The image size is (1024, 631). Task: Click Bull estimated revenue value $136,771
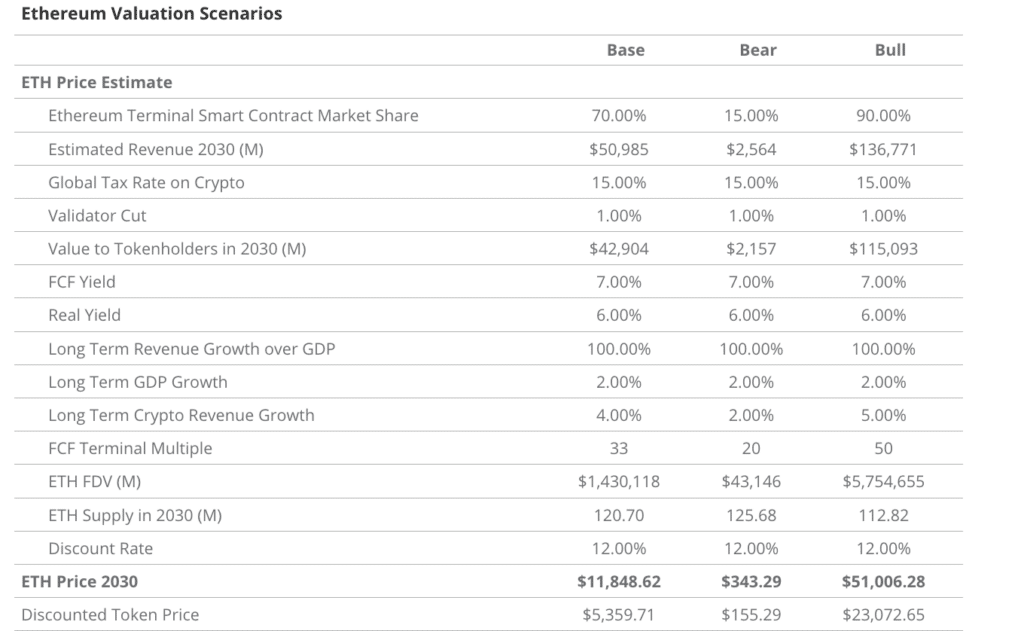click(883, 150)
